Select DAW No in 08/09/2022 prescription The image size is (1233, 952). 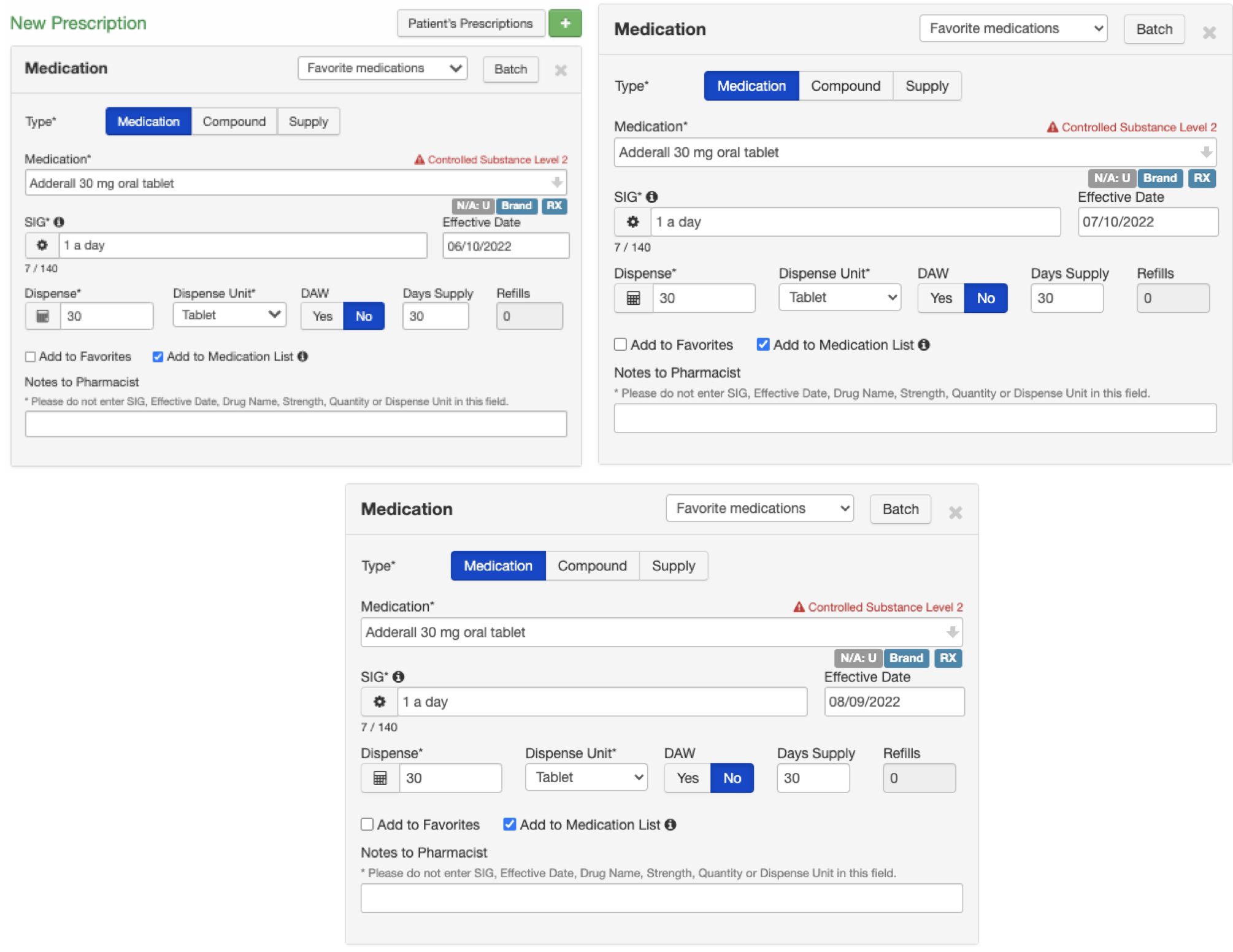732,778
